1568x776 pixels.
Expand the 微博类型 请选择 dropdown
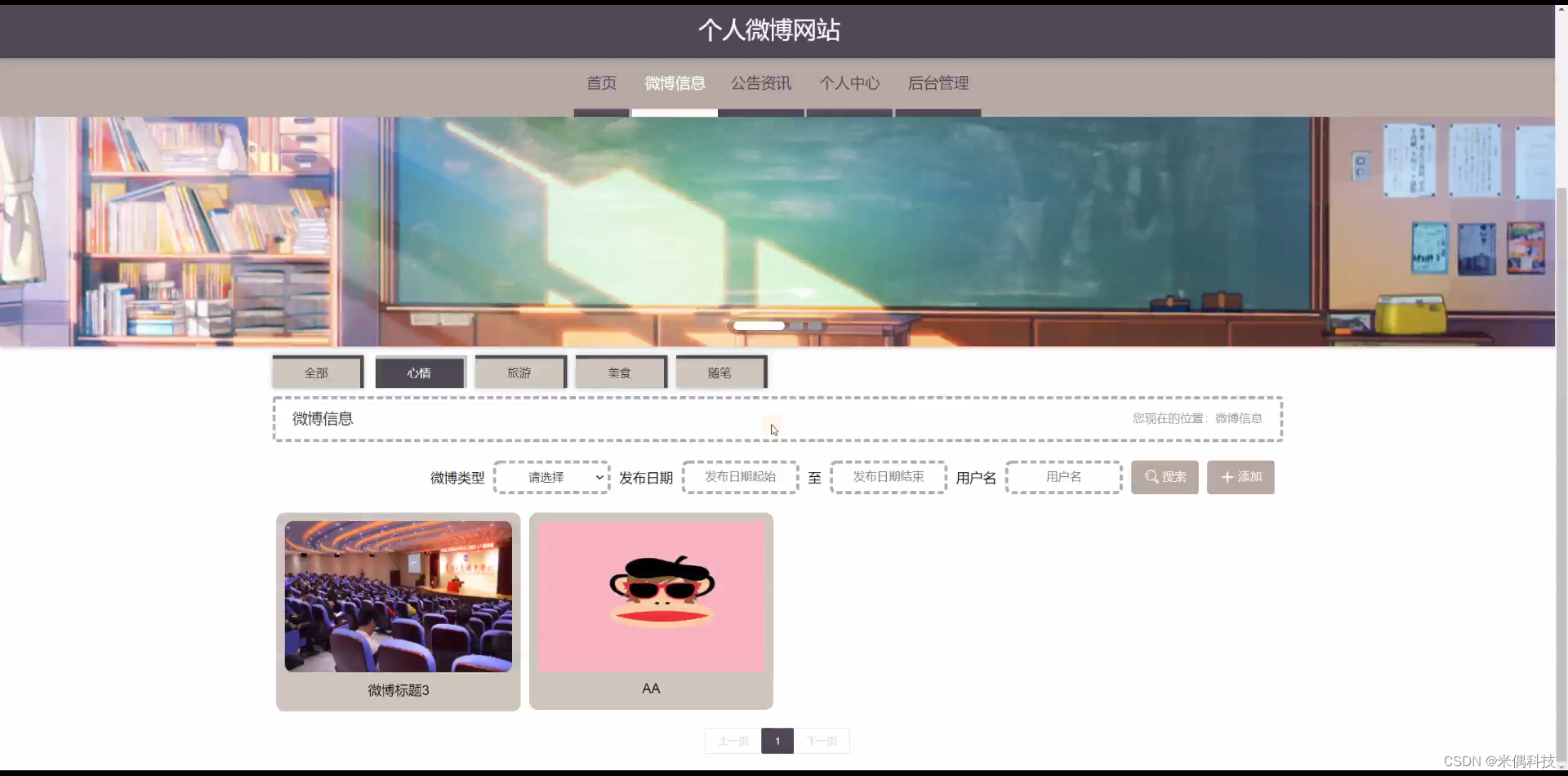click(x=552, y=477)
